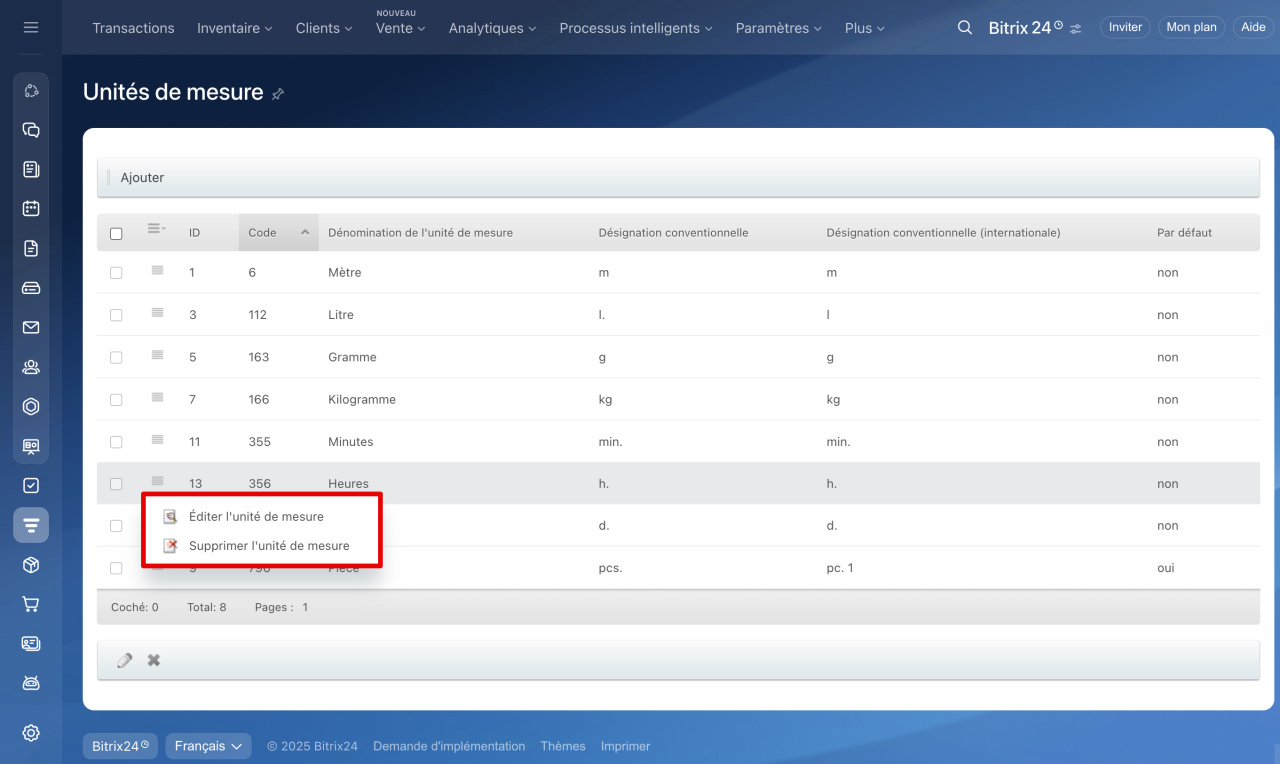Viewport: 1280px width, 764px height.
Task: Open the row actions icon for Minutes
Action: click(157, 439)
